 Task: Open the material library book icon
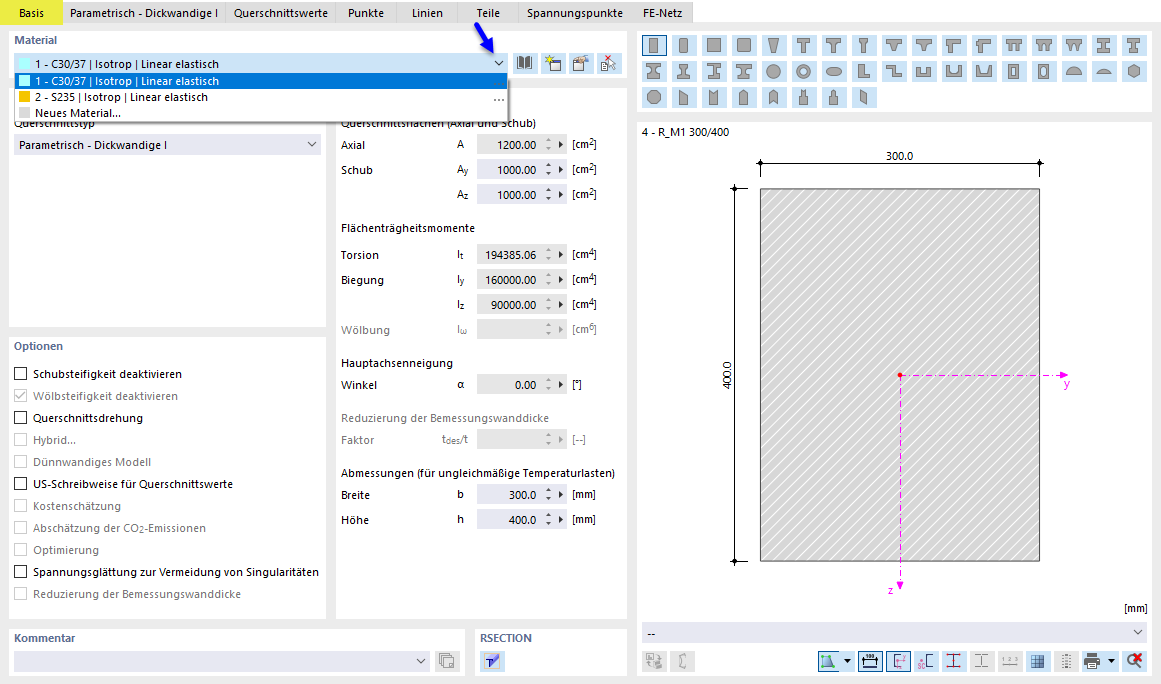(524, 63)
